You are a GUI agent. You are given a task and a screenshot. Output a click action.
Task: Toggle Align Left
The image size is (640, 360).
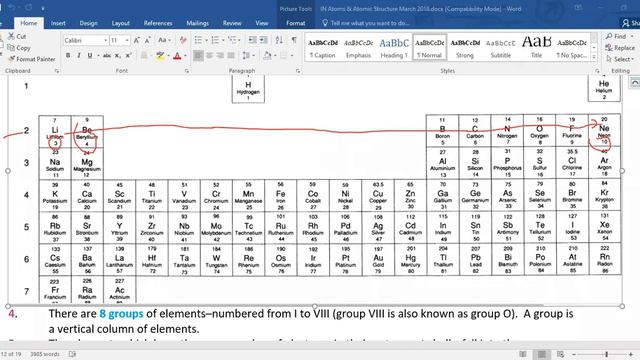pyautogui.click(x=198, y=56)
